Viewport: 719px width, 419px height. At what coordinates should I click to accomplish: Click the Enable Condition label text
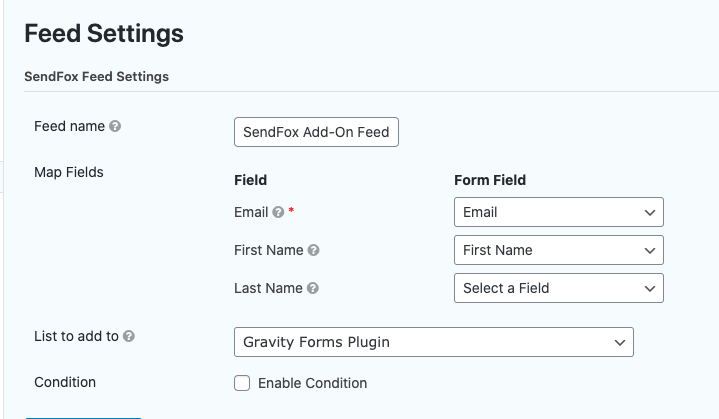pyautogui.click(x=312, y=383)
